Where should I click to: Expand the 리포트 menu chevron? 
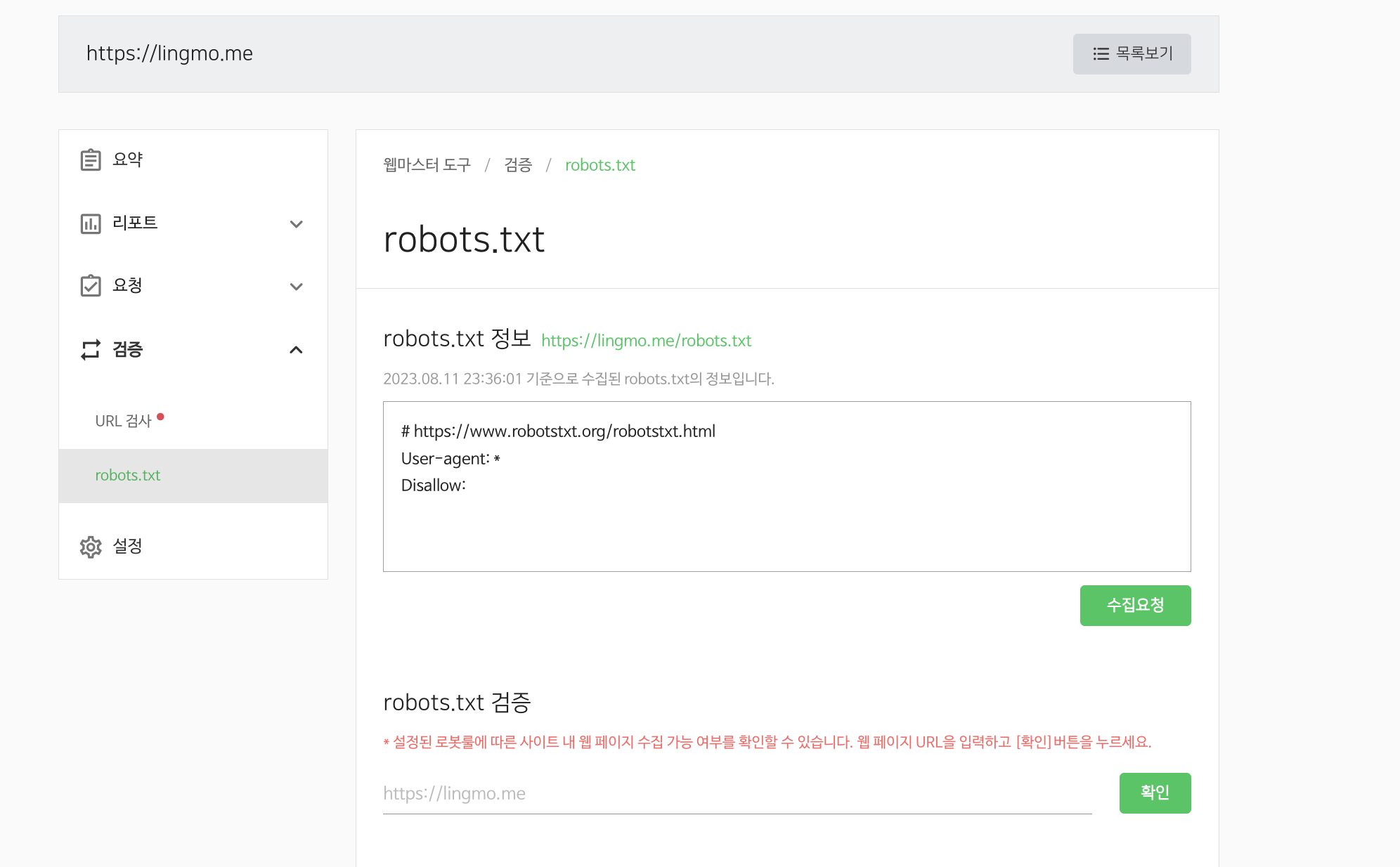(296, 224)
